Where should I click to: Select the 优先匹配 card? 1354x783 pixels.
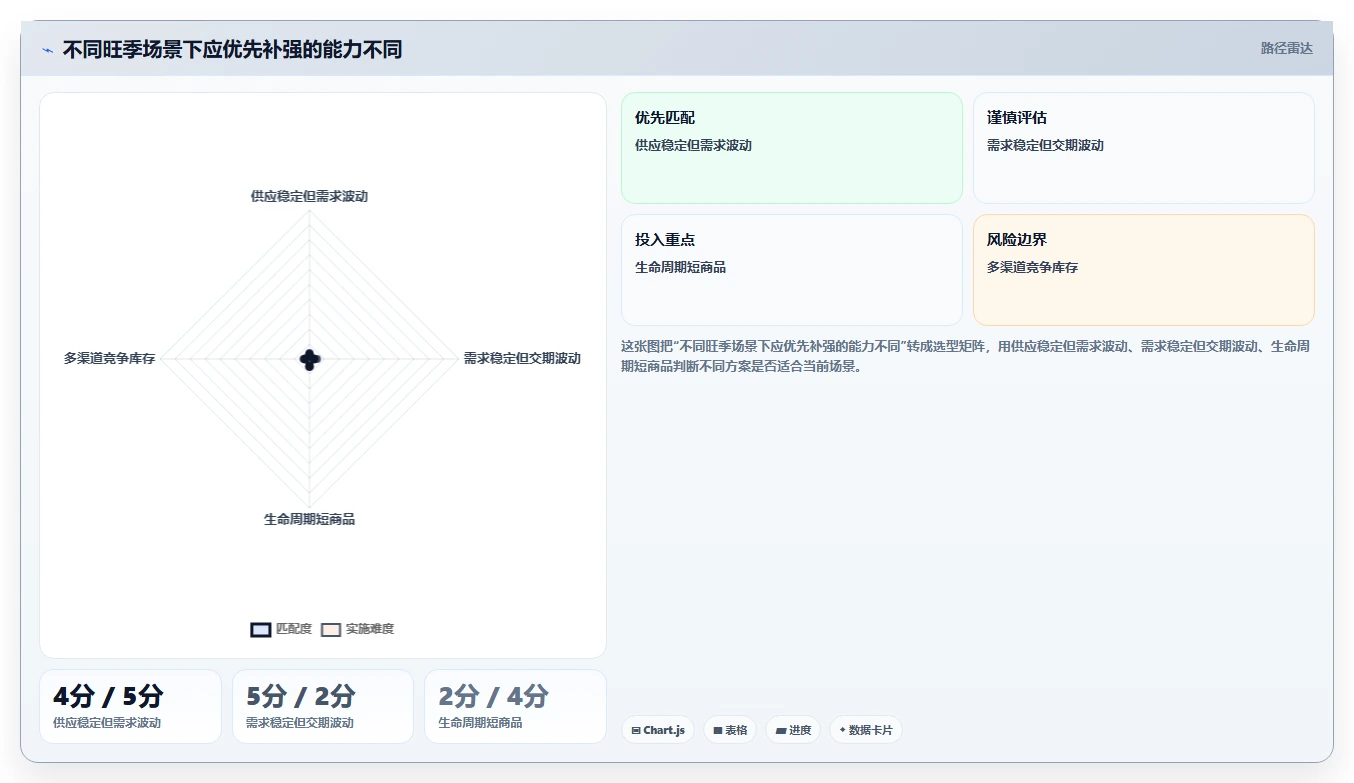pyautogui.click(x=792, y=148)
